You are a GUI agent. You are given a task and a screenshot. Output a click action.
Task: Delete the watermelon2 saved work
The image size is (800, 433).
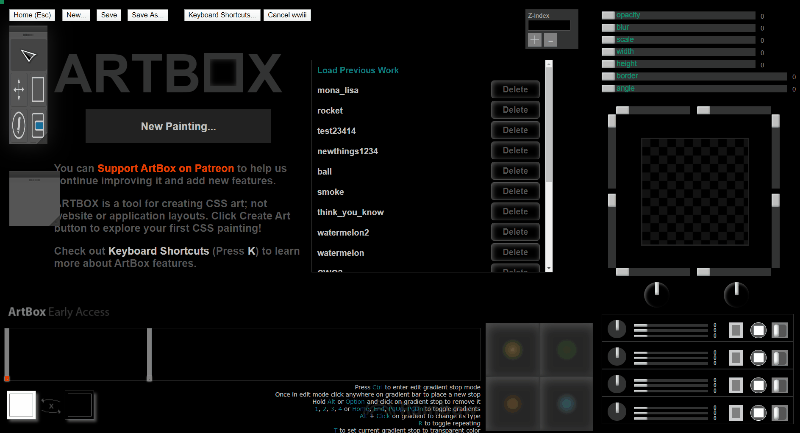[x=515, y=232]
